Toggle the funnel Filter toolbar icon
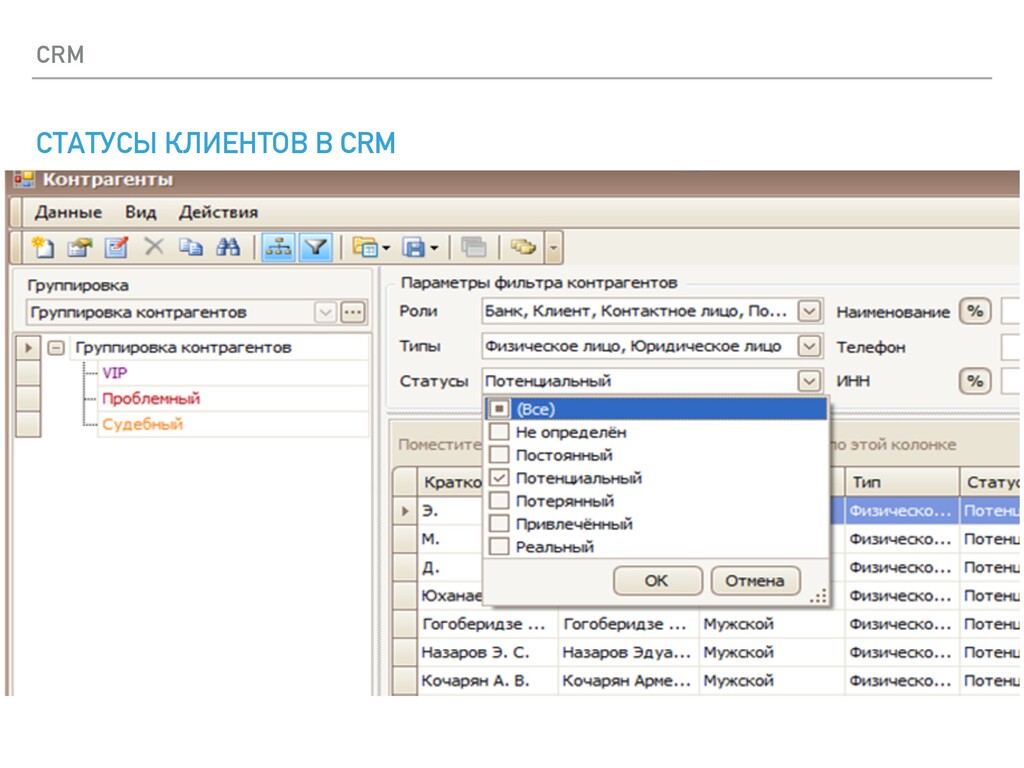Viewport: 1024px width, 768px height. 316,247
